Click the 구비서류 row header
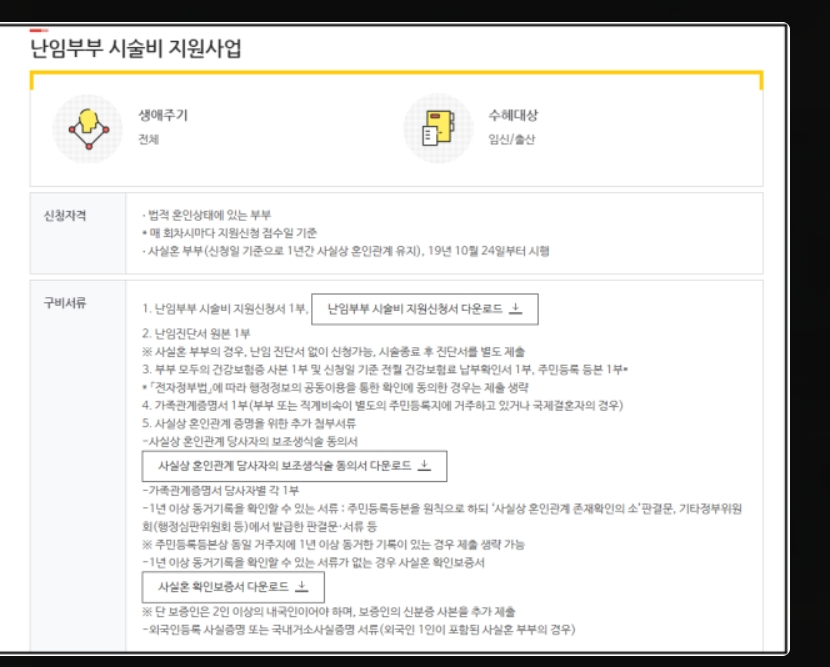Viewport: 830px width, 667px height. 65,303
